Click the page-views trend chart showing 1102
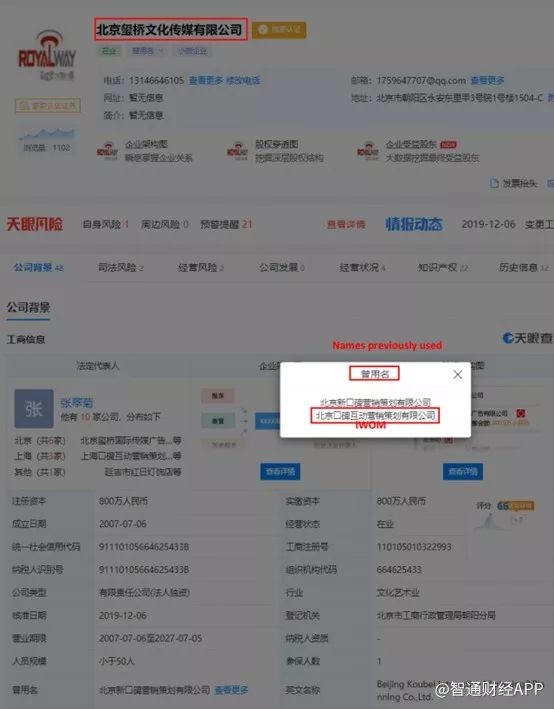The image size is (554, 709). [x=47, y=140]
